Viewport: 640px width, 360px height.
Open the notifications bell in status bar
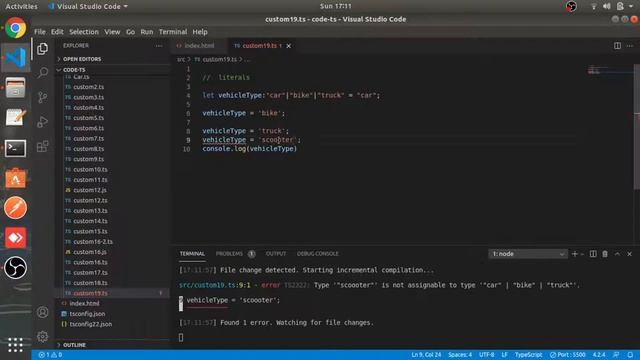(630, 355)
